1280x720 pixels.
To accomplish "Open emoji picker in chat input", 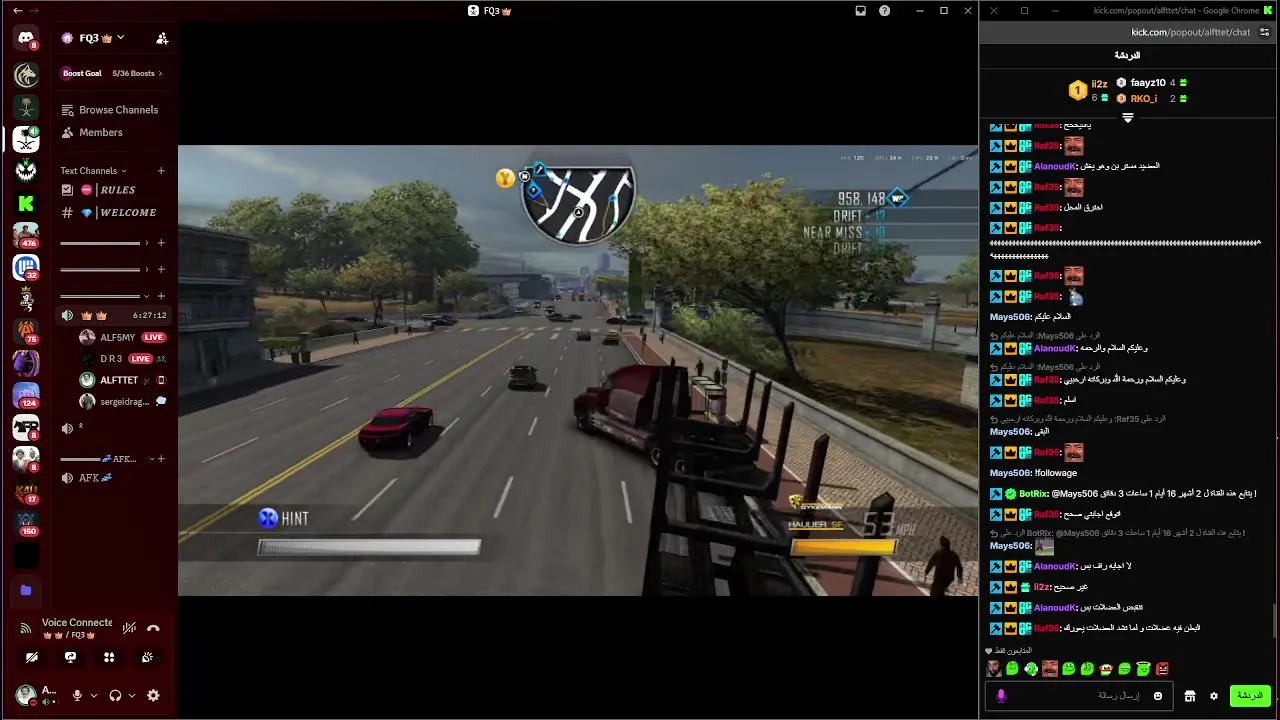I will 1158,696.
